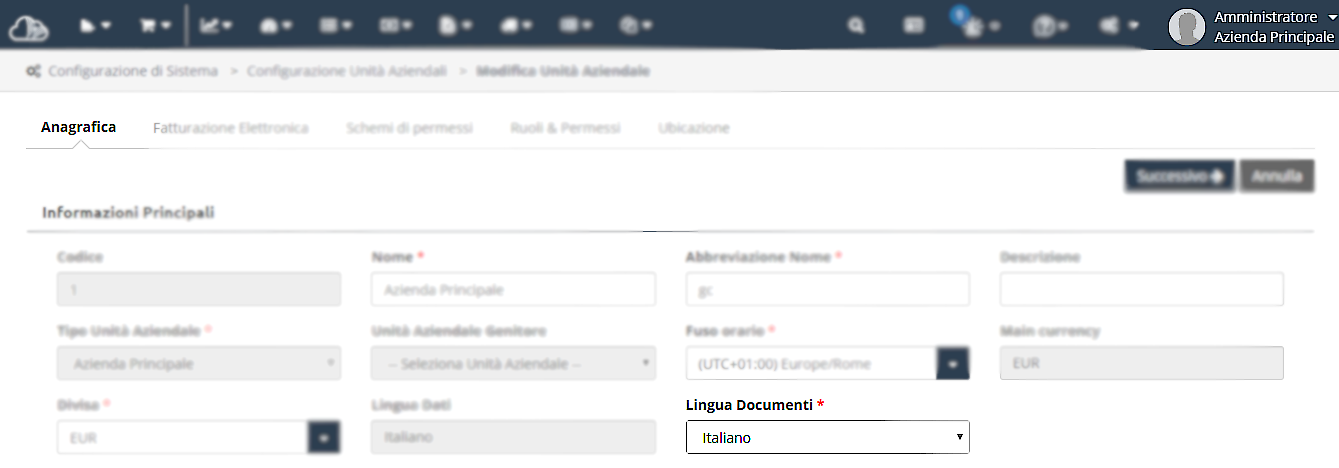Go to the Ubicazione tab
The image size is (1339, 468).
pyautogui.click(x=694, y=128)
